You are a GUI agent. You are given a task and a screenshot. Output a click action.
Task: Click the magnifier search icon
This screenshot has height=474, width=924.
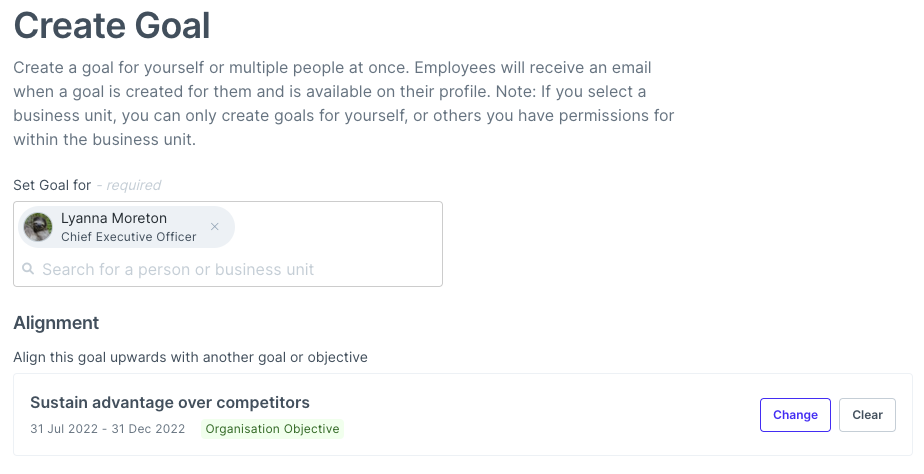click(x=28, y=269)
